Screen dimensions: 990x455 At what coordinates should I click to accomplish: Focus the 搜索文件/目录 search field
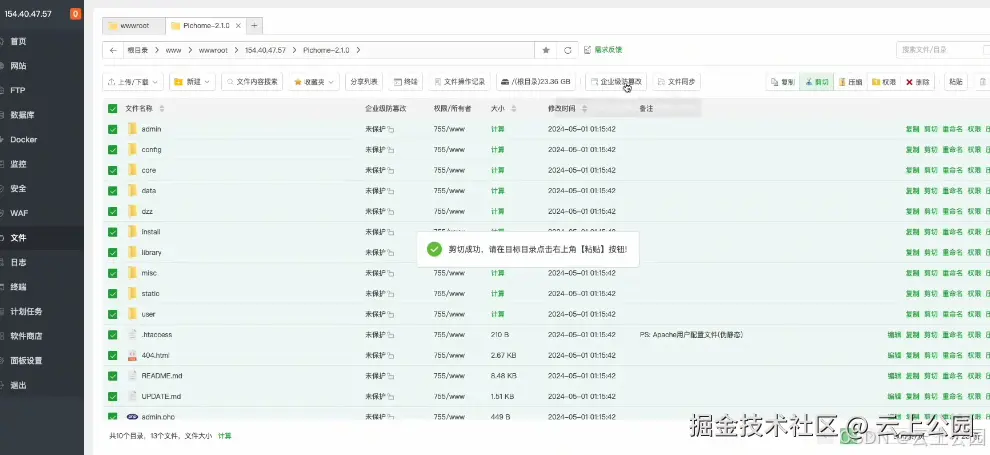point(941,50)
